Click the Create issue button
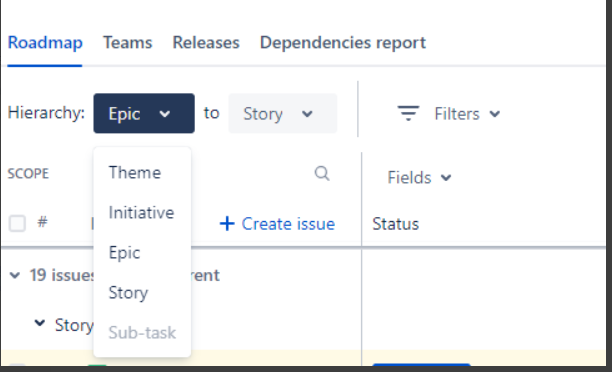 tap(277, 224)
